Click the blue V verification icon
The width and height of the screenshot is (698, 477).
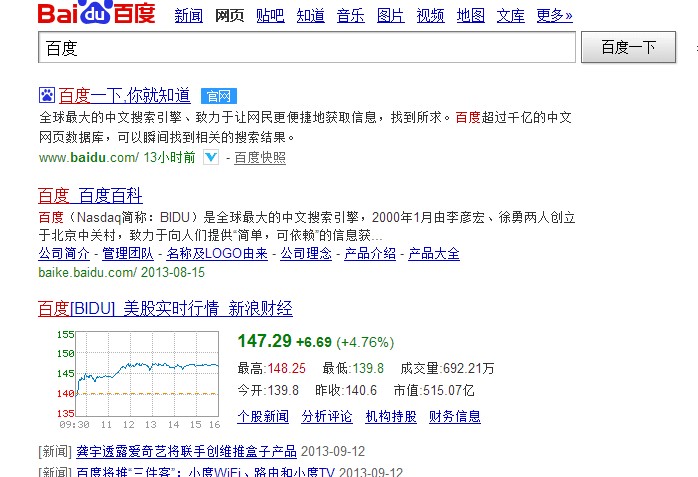point(211,157)
